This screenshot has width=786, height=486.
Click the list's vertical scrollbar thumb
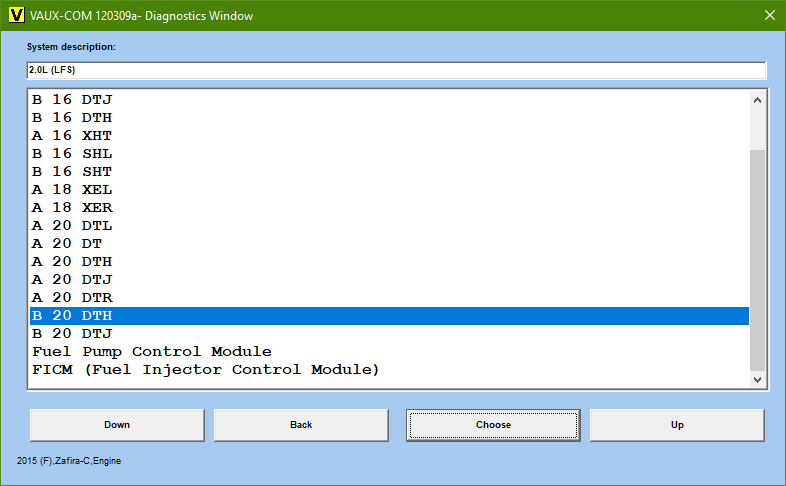(x=757, y=260)
